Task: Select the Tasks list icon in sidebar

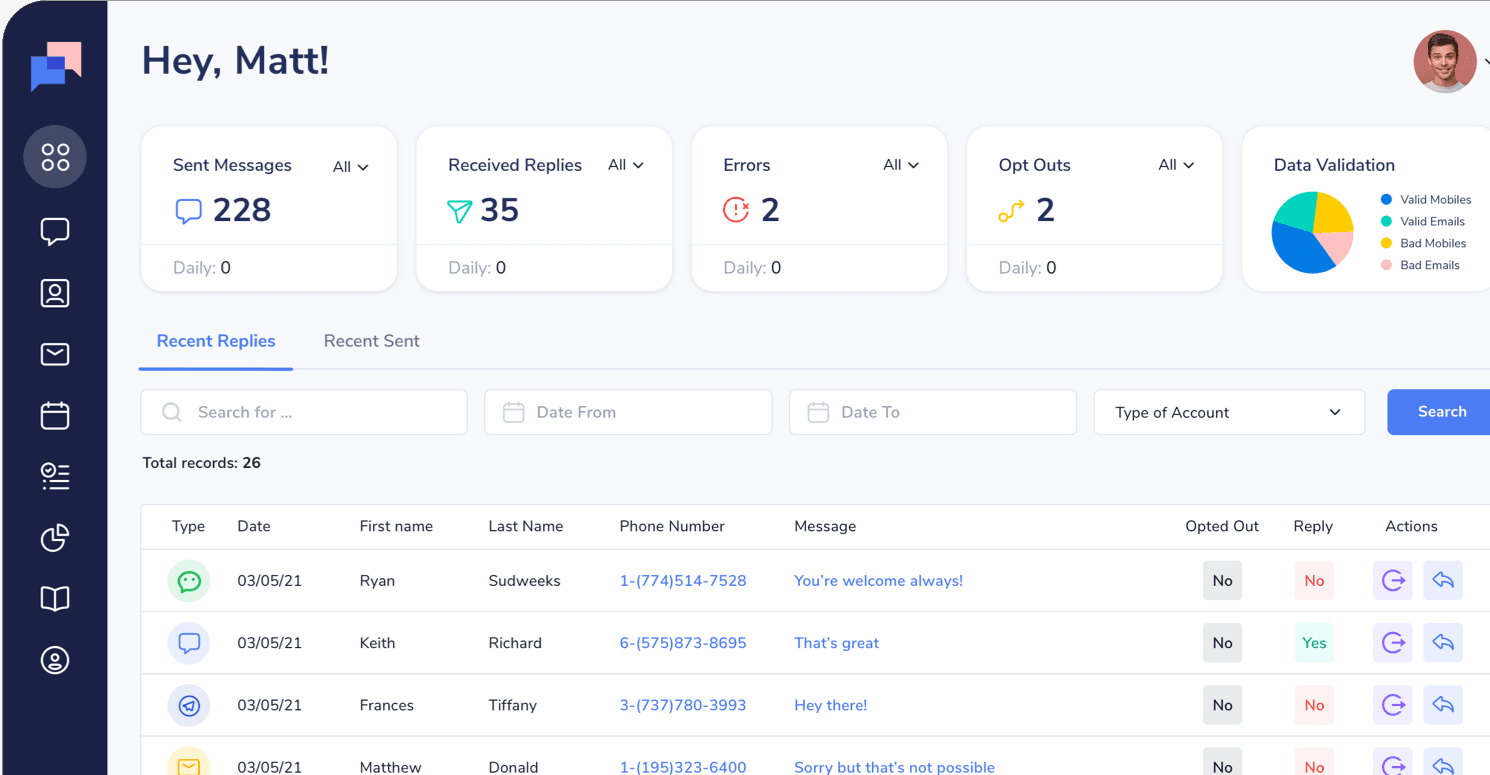Action: pyautogui.click(x=55, y=476)
